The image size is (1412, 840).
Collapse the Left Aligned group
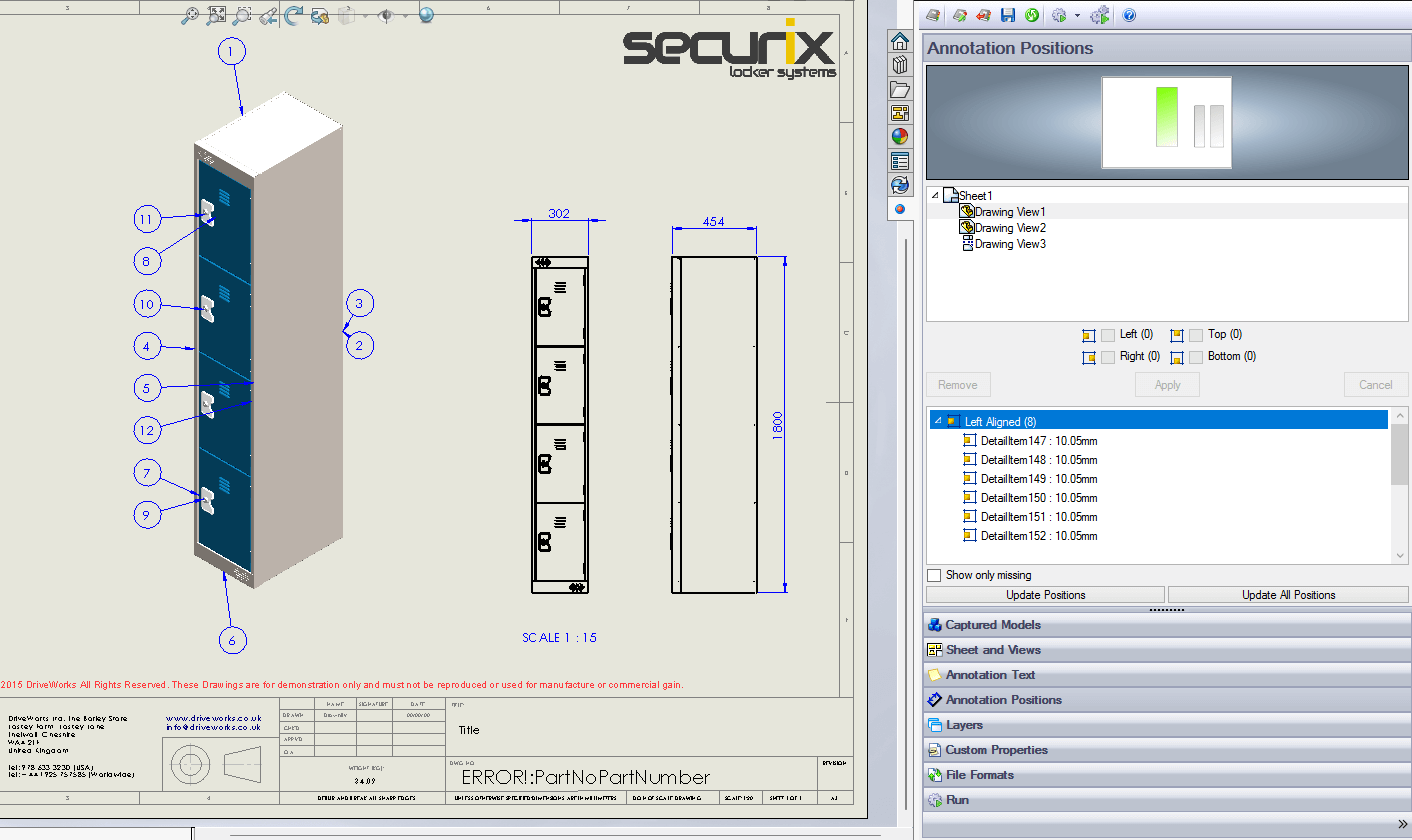[x=936, y=421]
